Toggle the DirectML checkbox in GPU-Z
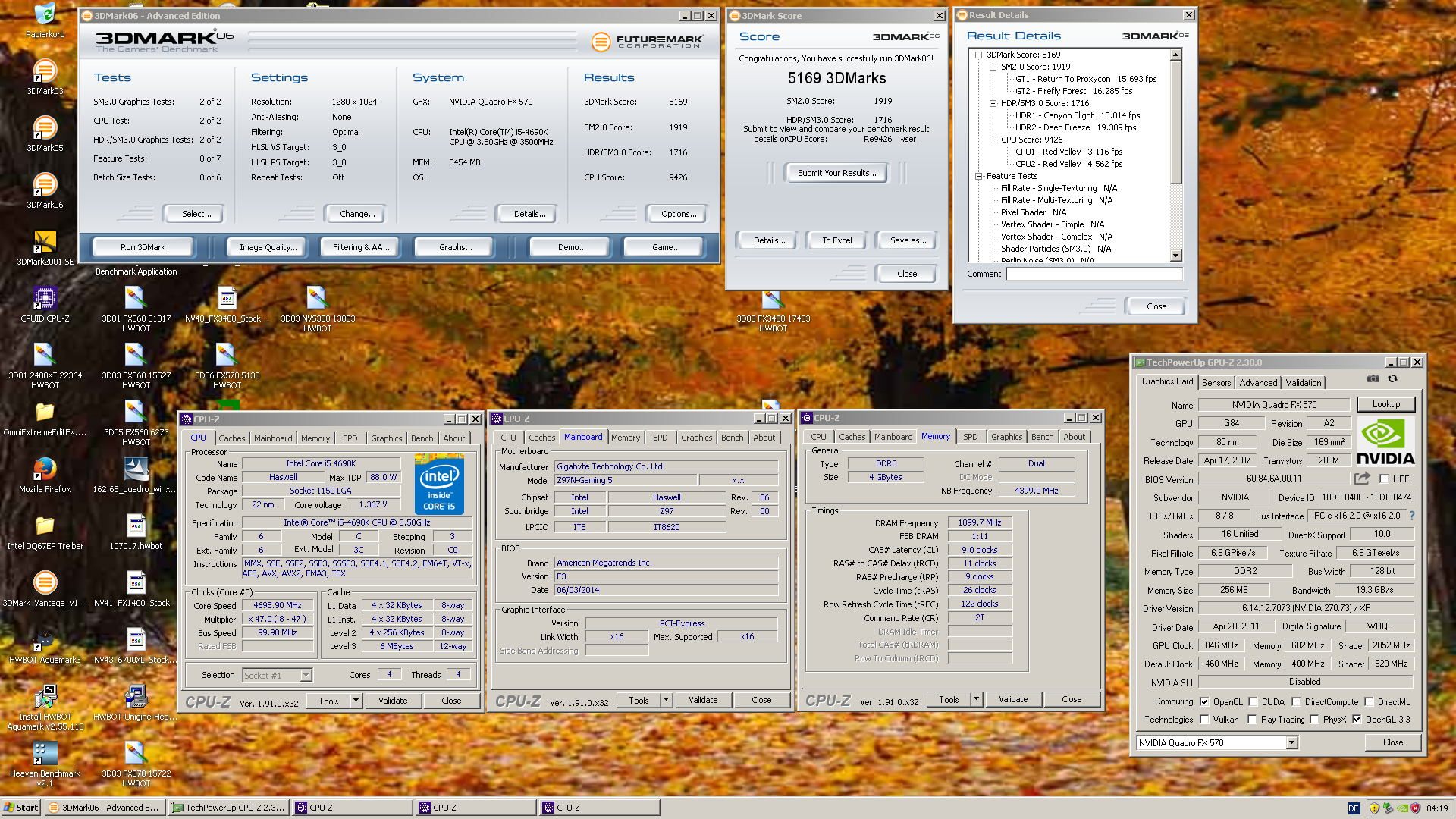1456x819 pixels. click(x=1370, y=702)
